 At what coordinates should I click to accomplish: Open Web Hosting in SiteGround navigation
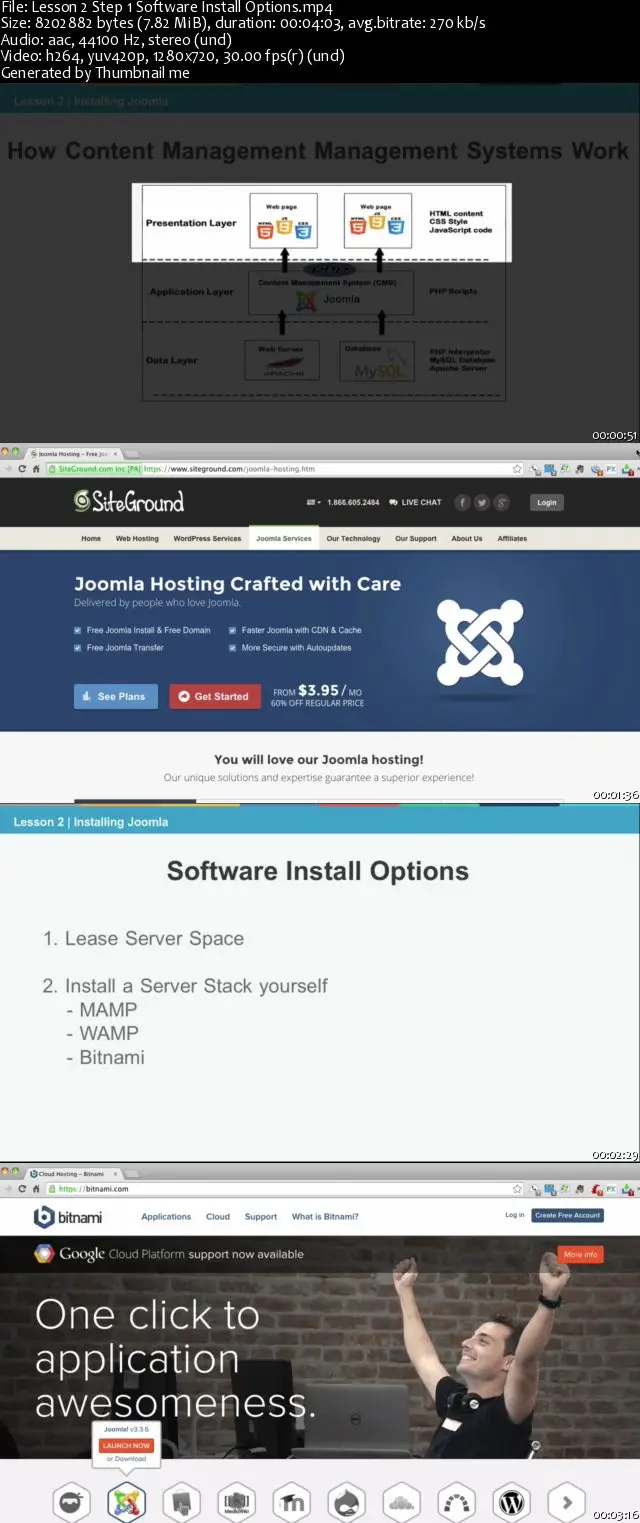[137, 538]
